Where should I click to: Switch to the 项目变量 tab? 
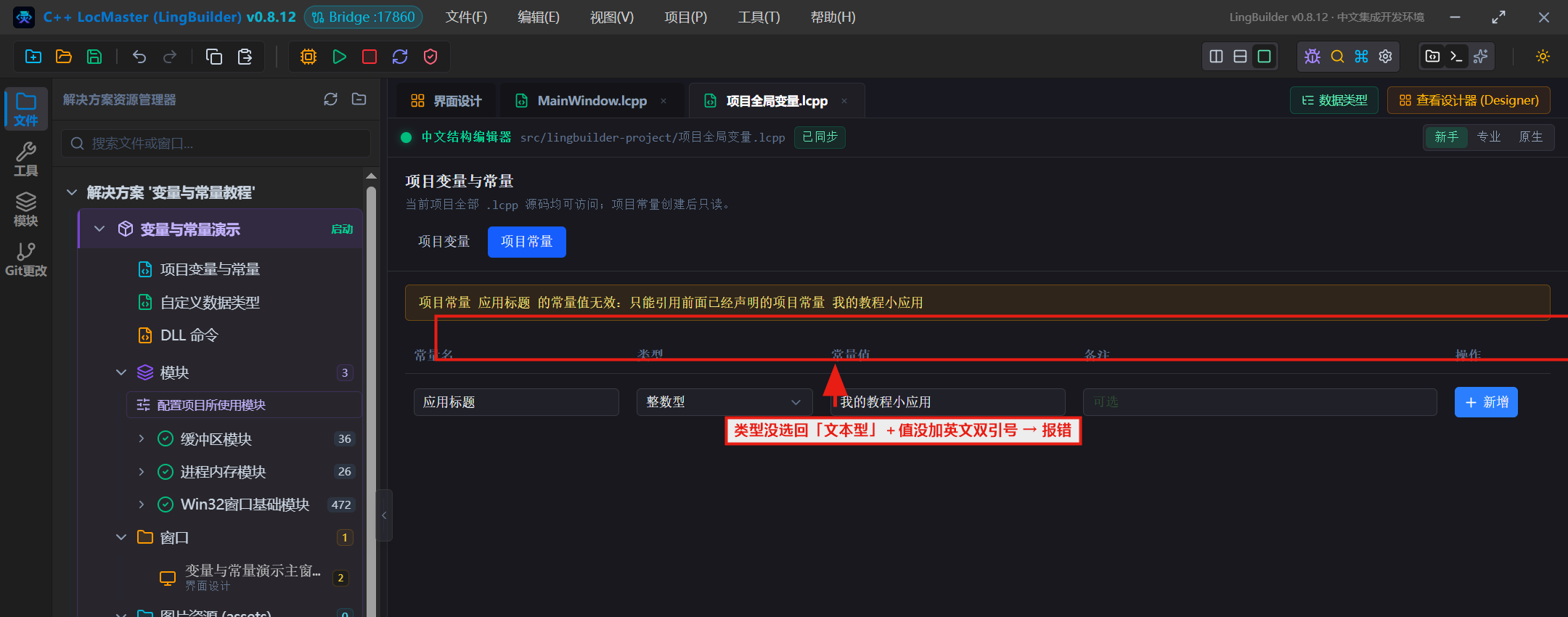pos(444,242)
